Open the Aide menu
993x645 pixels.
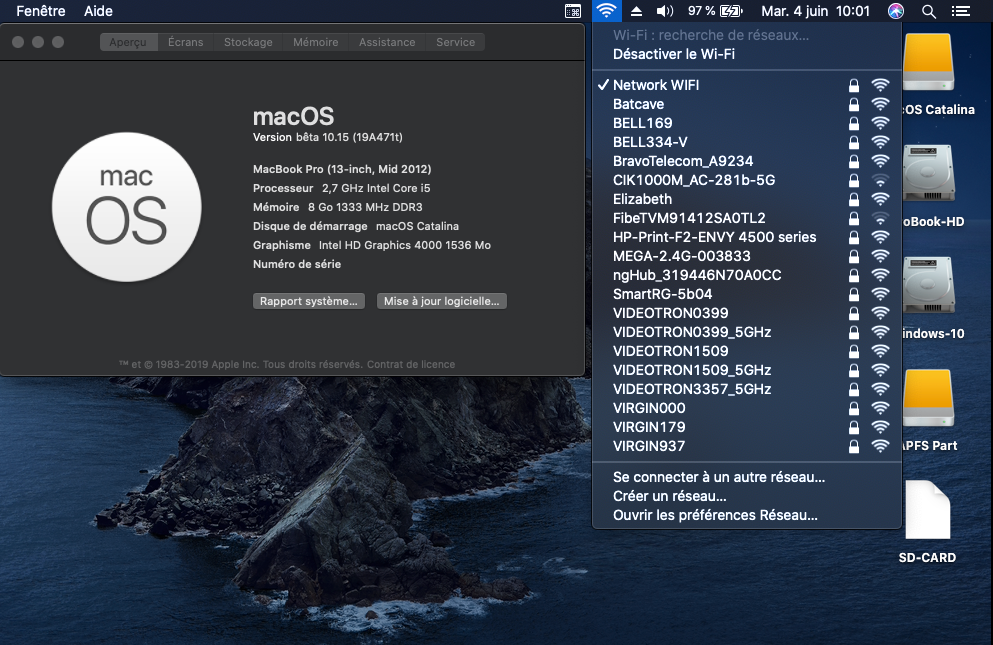coord(98,11)
